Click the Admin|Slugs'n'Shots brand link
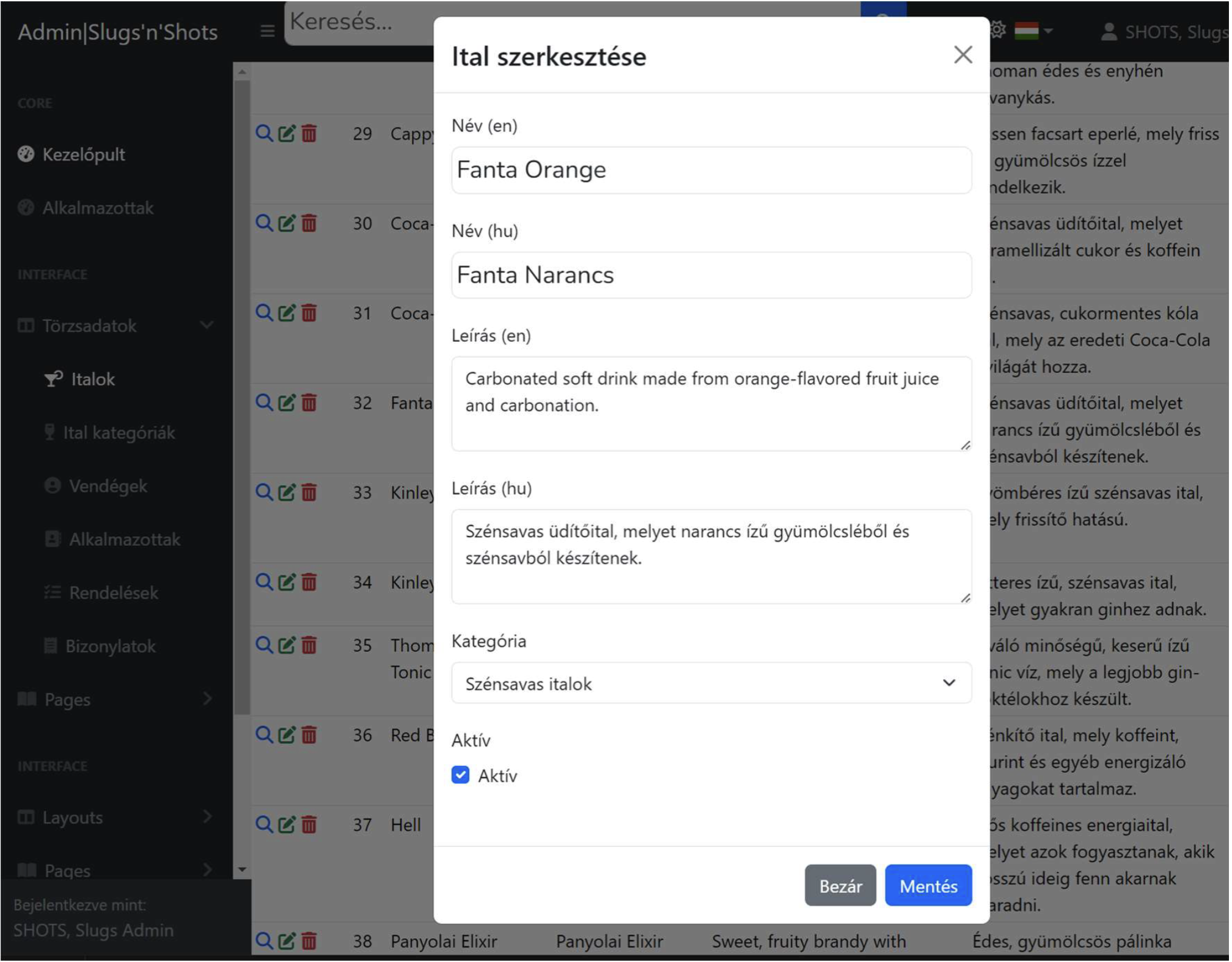Screen dimensions: 1232x962 coord(118,32)
